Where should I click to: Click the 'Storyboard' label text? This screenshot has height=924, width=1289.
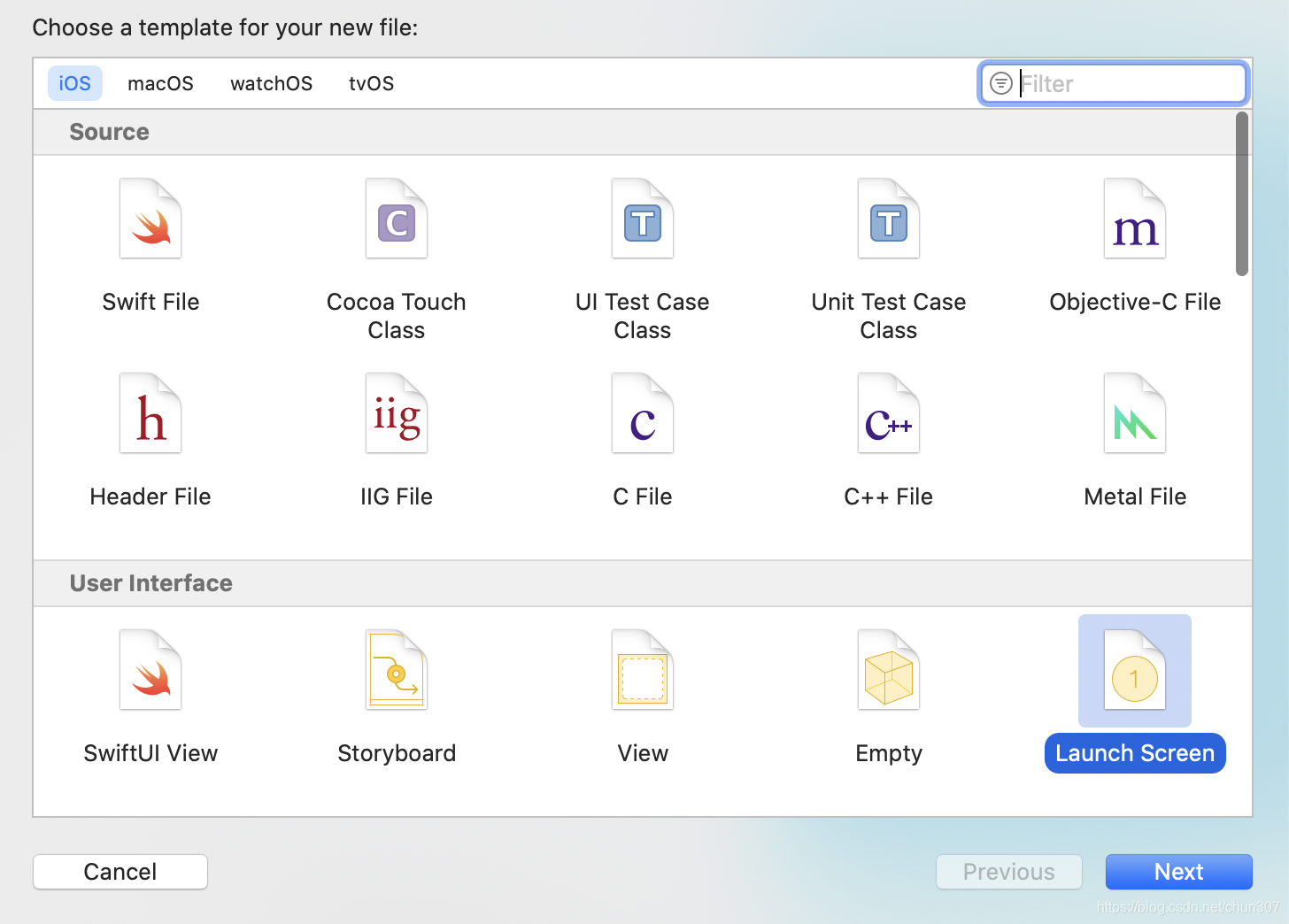click(397, 753)
